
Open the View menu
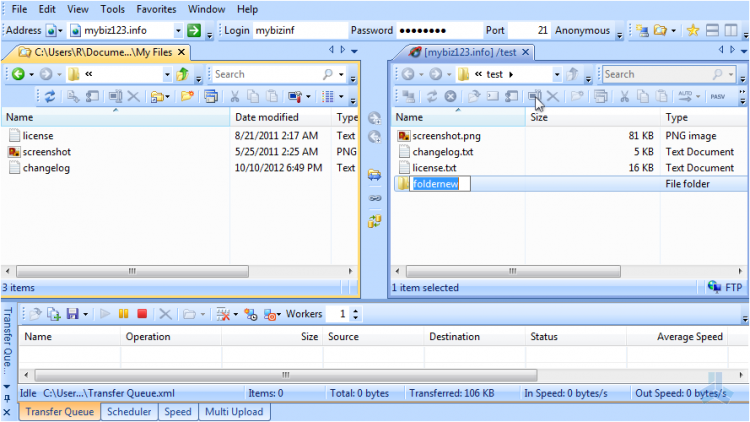(77, 9)
